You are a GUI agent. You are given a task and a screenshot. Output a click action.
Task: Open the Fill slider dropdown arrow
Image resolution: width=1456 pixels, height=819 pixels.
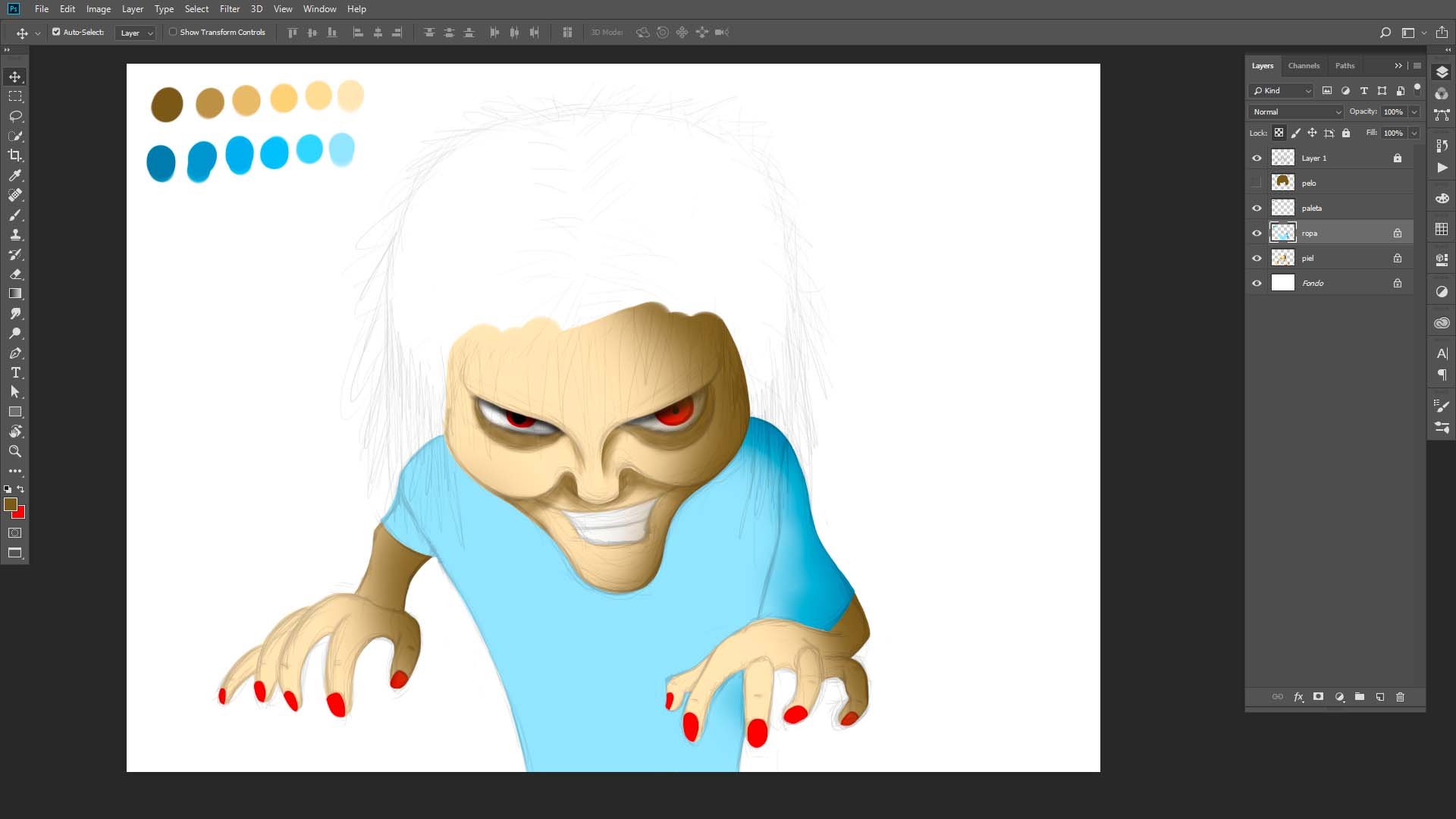point(1414,133)
